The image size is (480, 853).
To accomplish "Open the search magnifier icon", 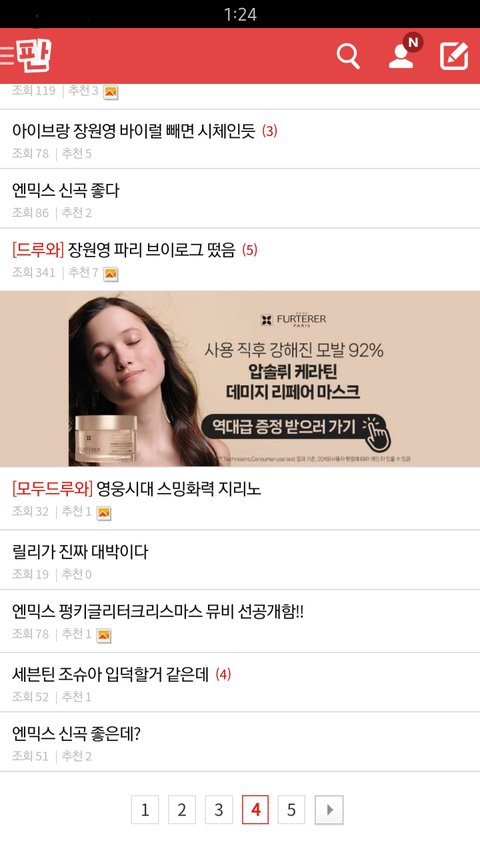I will point(348,56).
